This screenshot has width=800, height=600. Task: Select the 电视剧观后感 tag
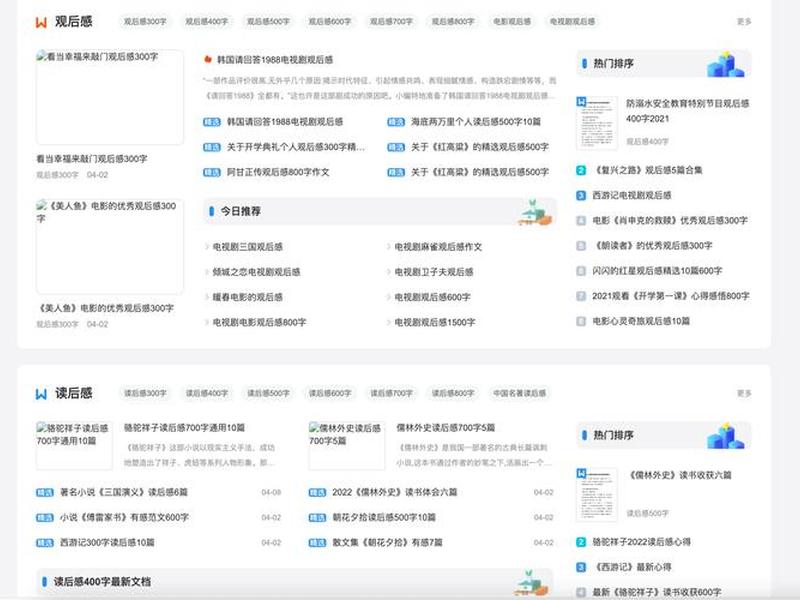coord(572,21)
